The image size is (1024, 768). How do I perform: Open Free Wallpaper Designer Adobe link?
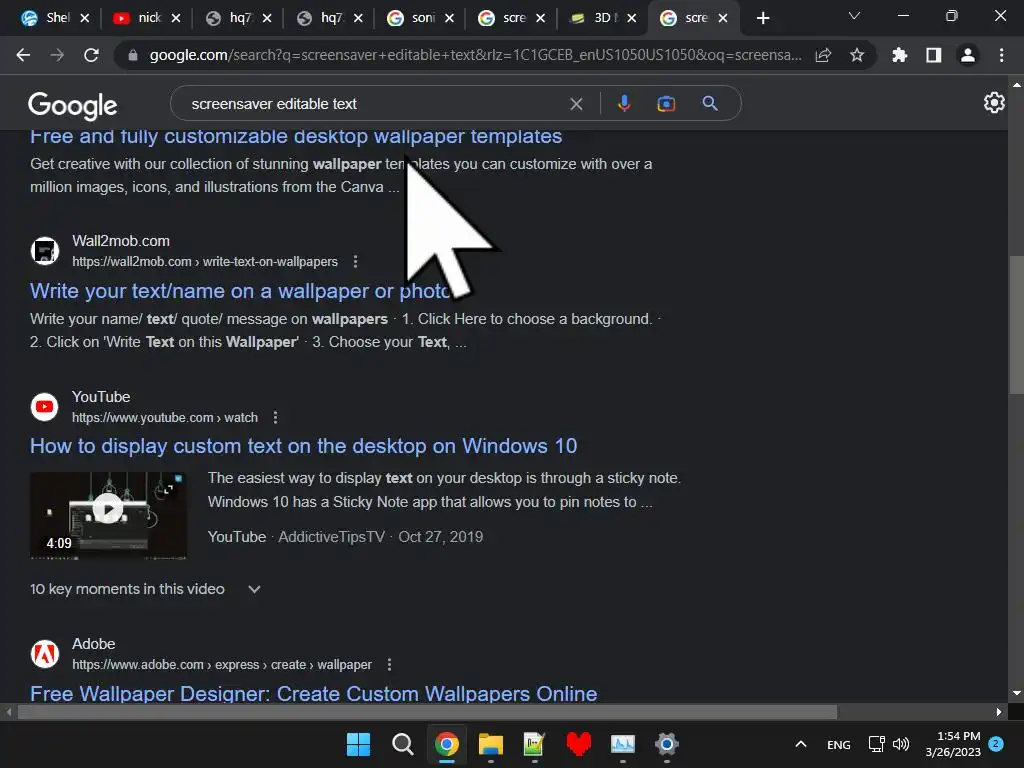tap(313, 694)
